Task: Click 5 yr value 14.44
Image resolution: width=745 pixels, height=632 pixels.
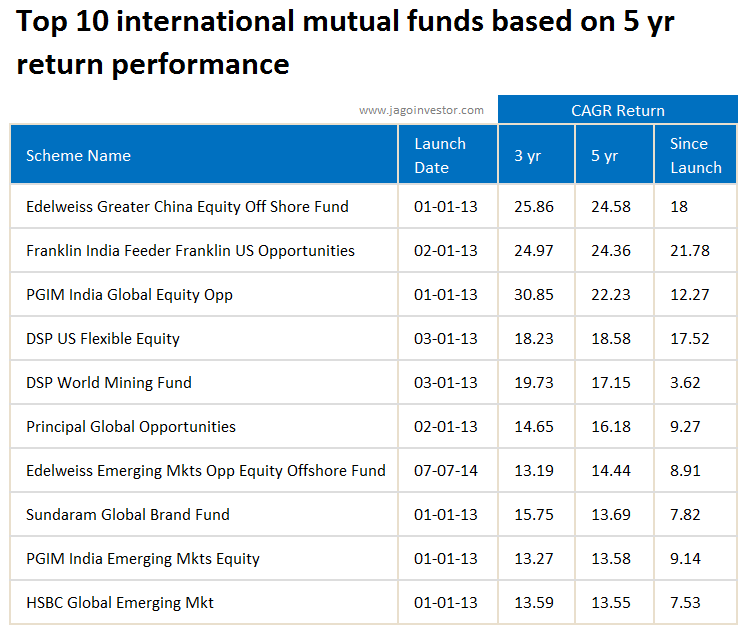Action: point(611,470)
